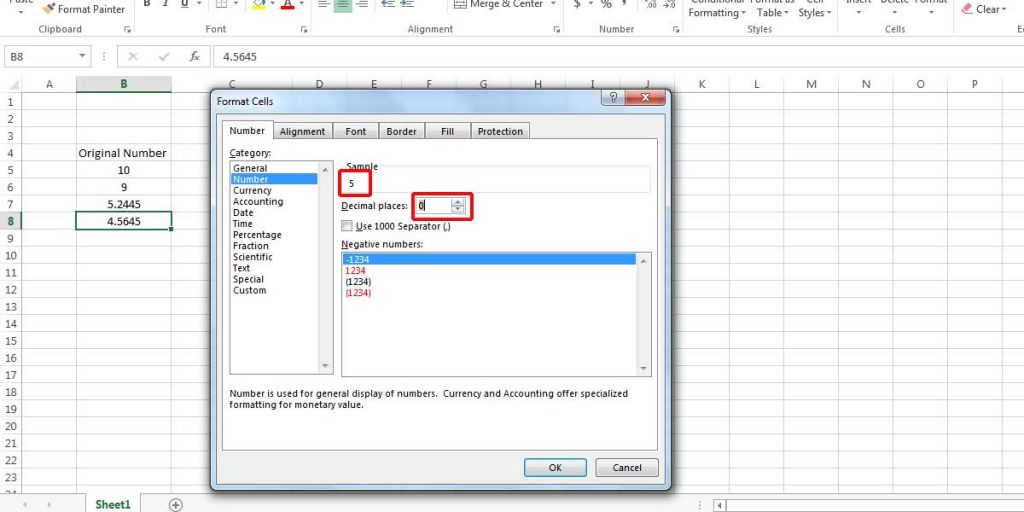The height and width of the screenshot is (512, 1024).
Task: Expand the Conditional Formatting menu
Action: coord(717,9)
